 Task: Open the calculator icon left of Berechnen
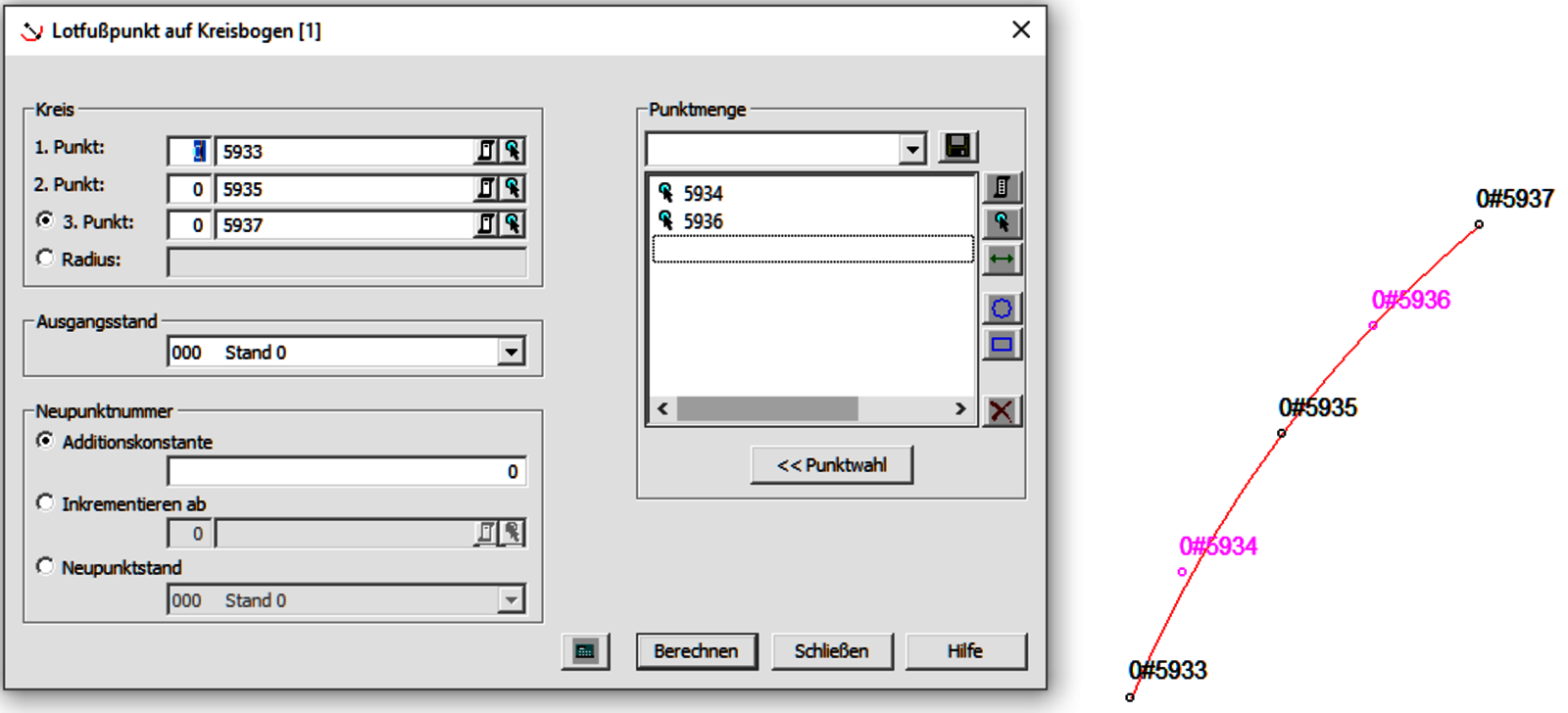click(x=585, y=651)
